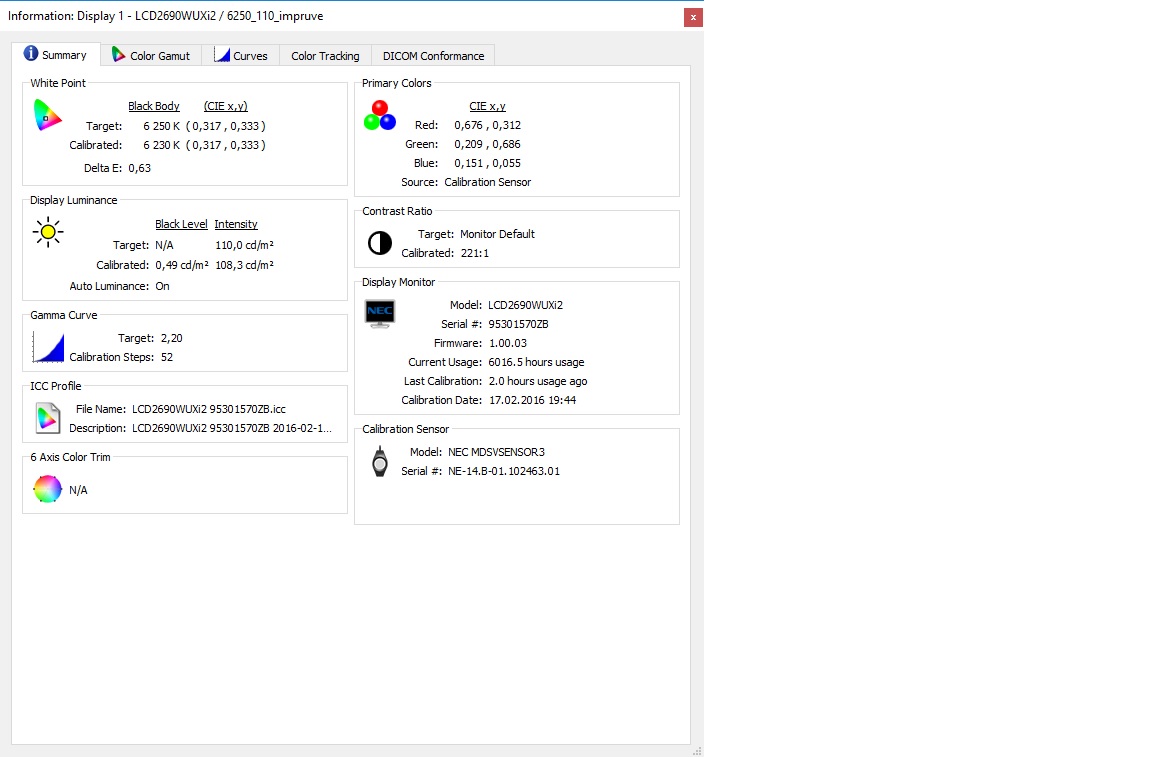The image size is (1152, 757).
Task: Switch to the Summary tab
Action: coord(56,55)
